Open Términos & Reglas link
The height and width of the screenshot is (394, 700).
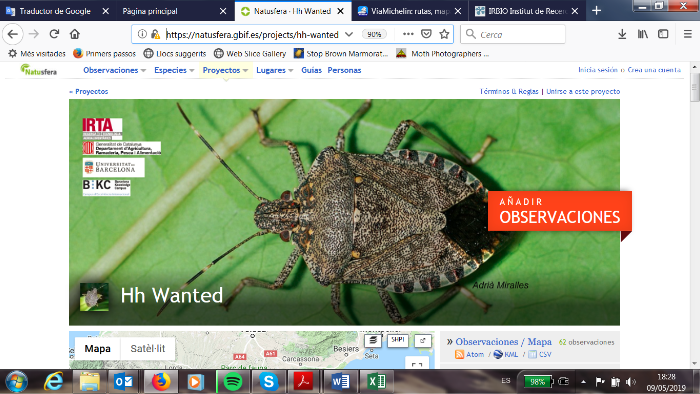click(x=509, y=91)
